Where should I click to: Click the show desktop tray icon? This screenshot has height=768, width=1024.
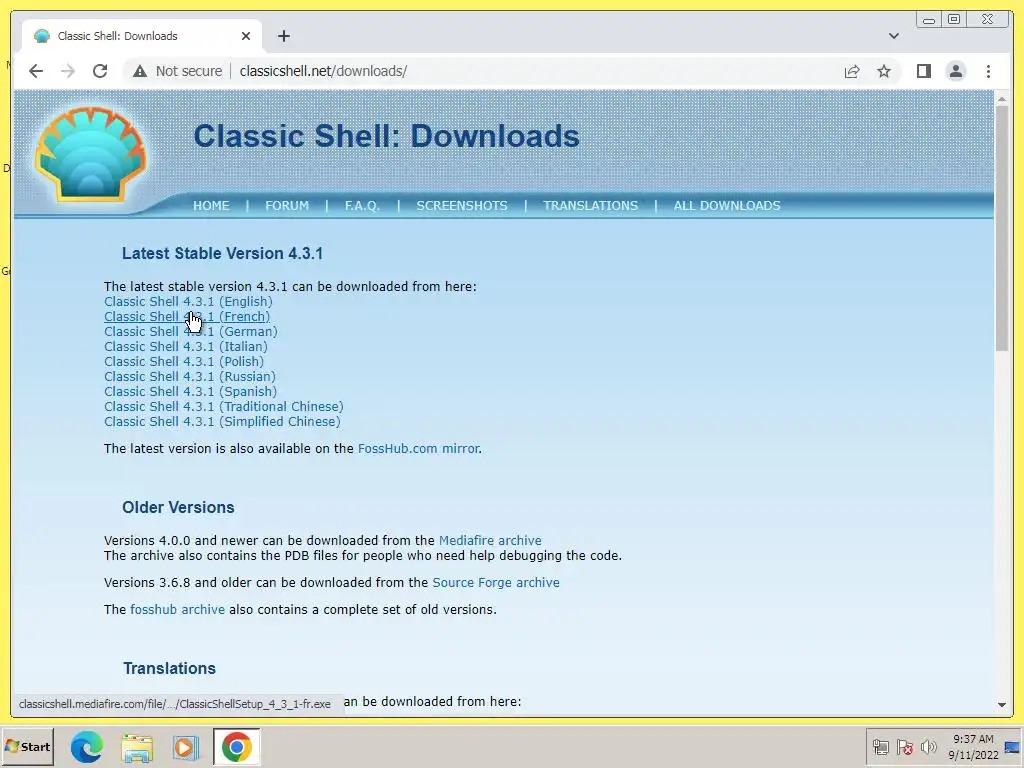point(1013,747)
